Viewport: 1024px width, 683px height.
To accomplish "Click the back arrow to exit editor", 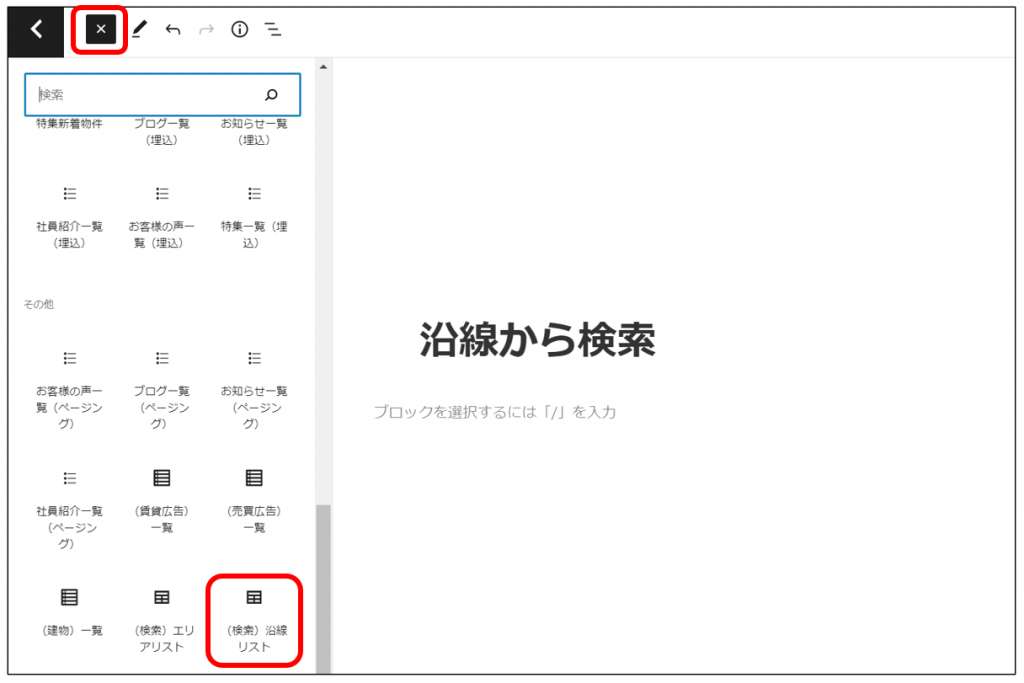I will 37,29.
